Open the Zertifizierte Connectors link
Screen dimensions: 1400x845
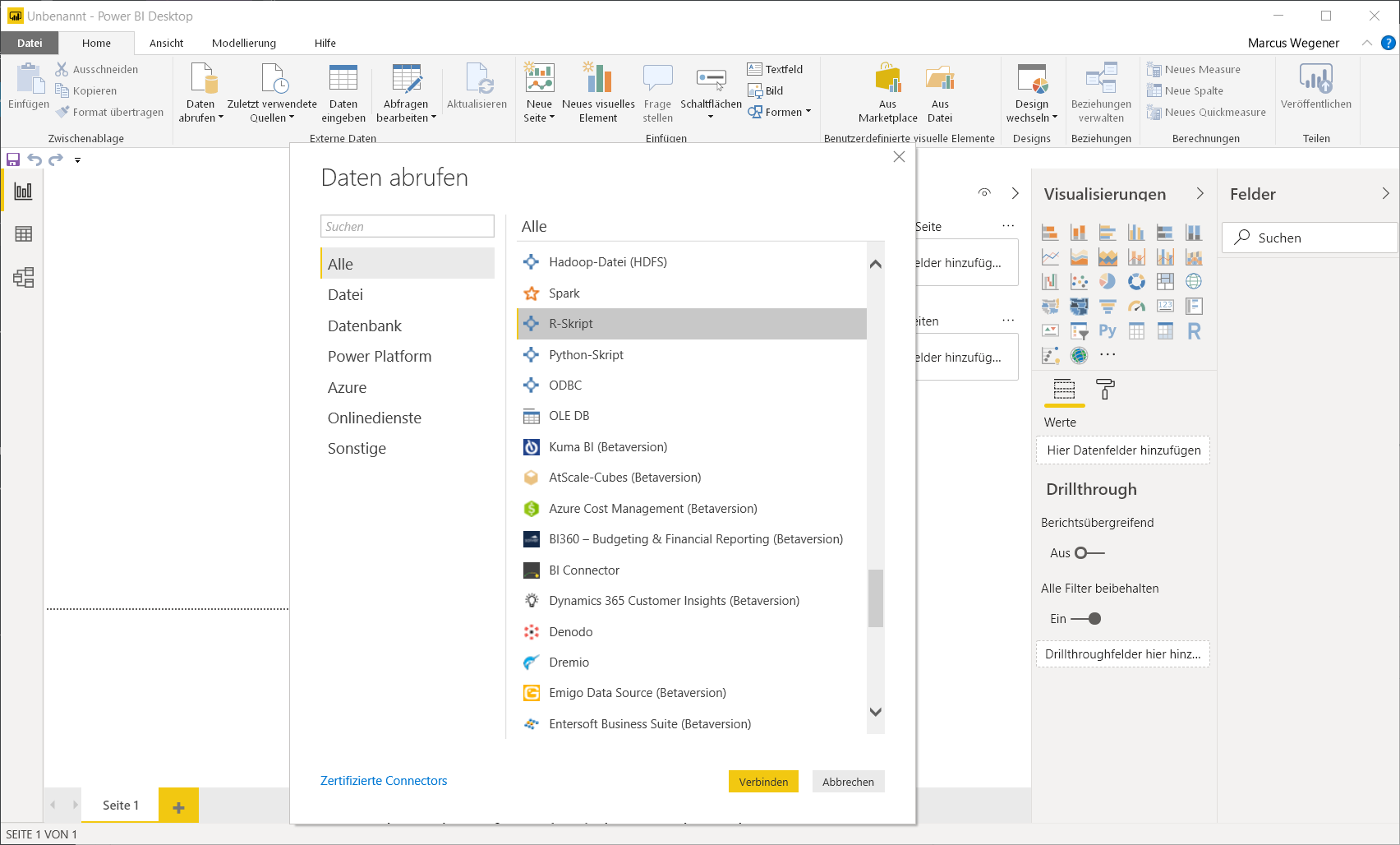pos(384,781)
